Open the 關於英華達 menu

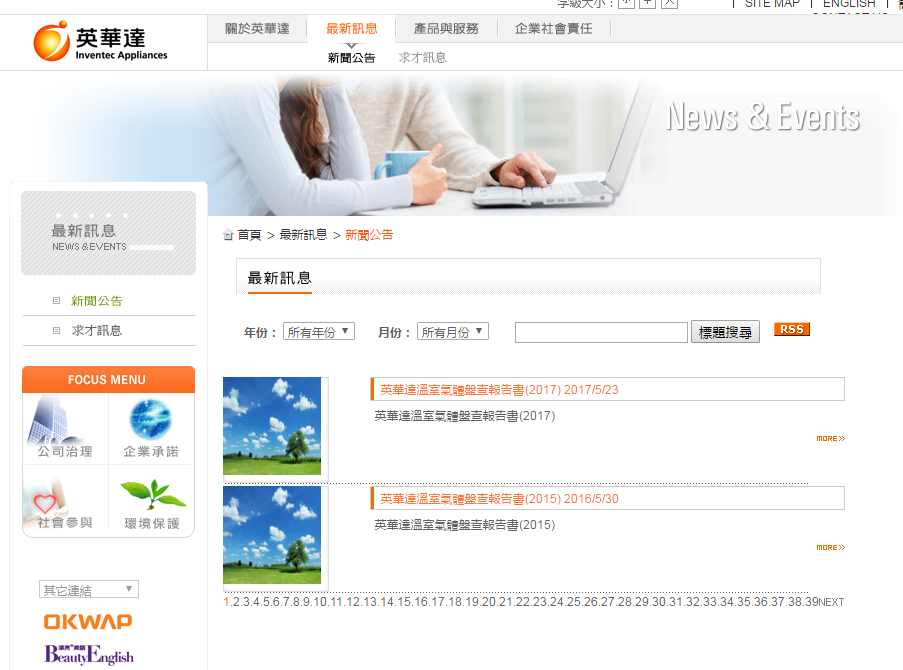[x=257, y=29]
